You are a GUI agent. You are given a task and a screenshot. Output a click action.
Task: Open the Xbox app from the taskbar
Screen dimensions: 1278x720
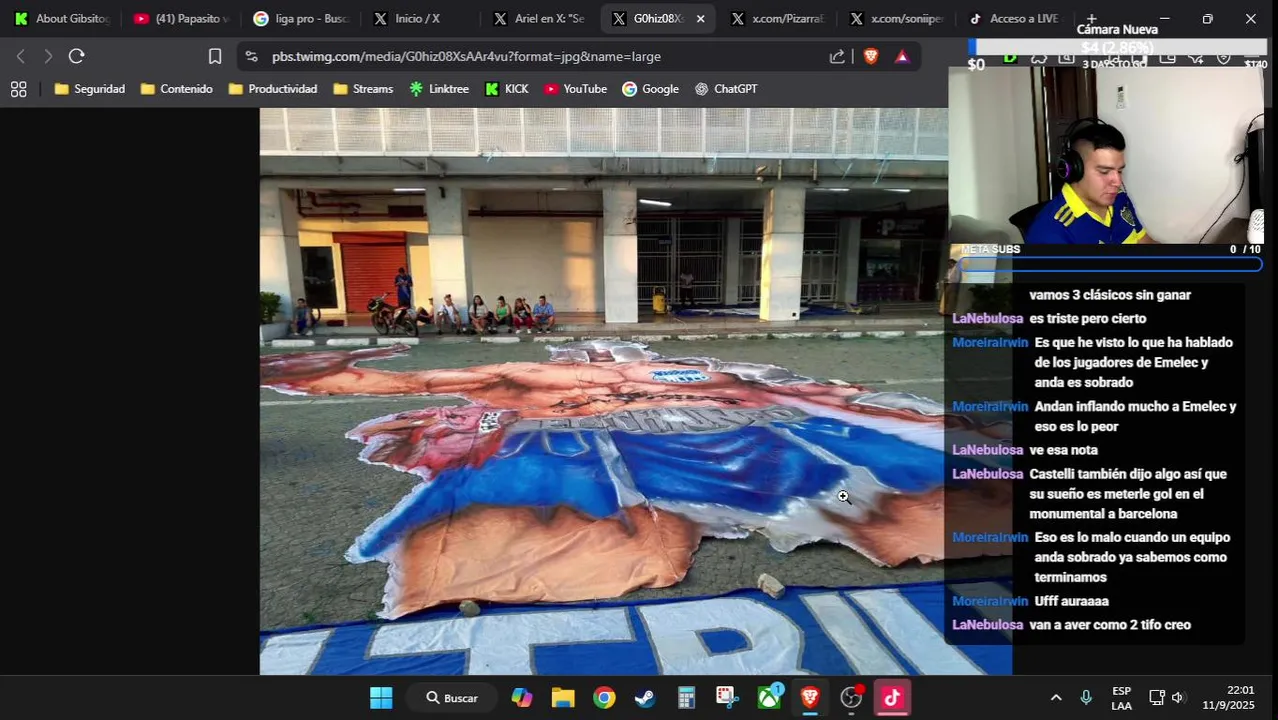[x=769, y=698]
